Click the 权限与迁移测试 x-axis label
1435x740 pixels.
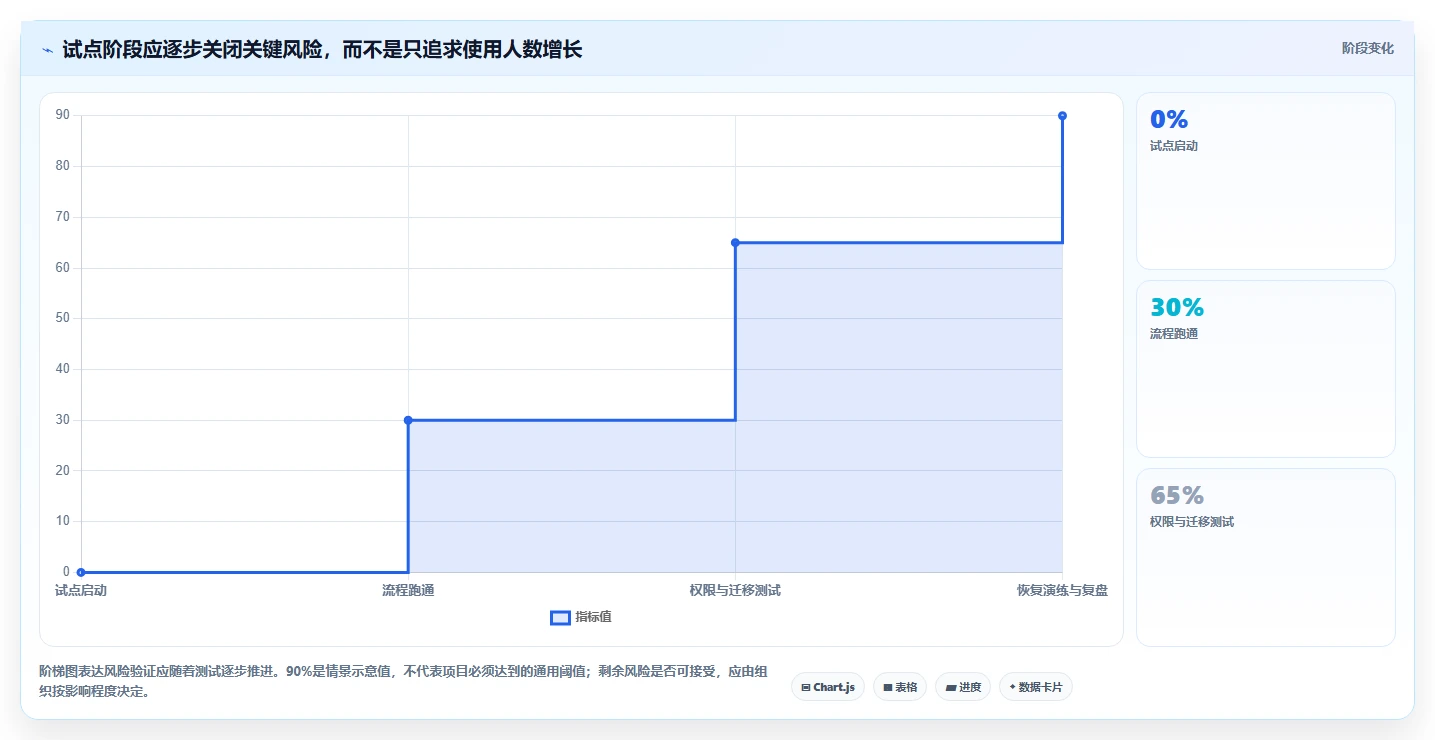[x=735, y=591]
